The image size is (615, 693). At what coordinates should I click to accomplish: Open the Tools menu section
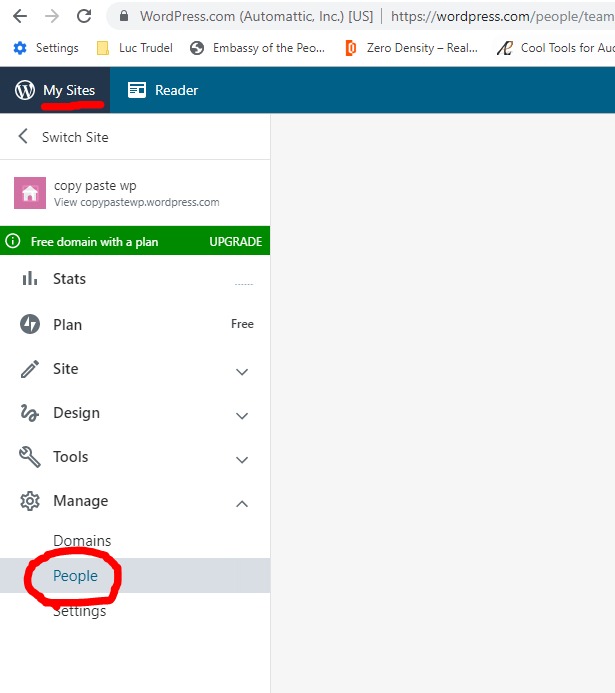135,457
